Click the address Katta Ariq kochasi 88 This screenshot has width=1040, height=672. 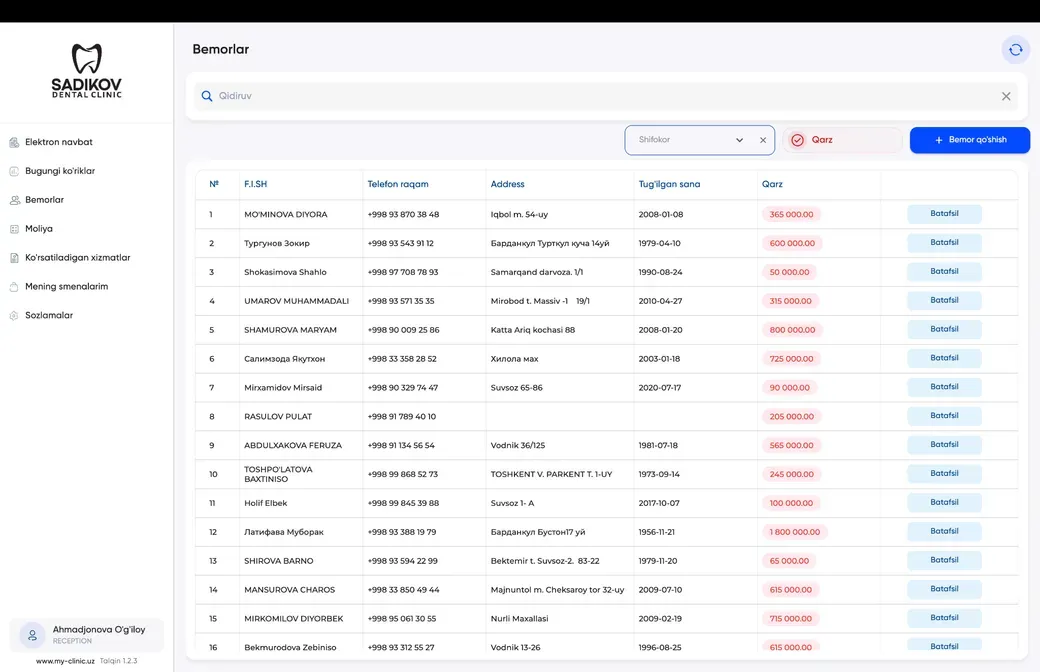click(x=533, y=330)
